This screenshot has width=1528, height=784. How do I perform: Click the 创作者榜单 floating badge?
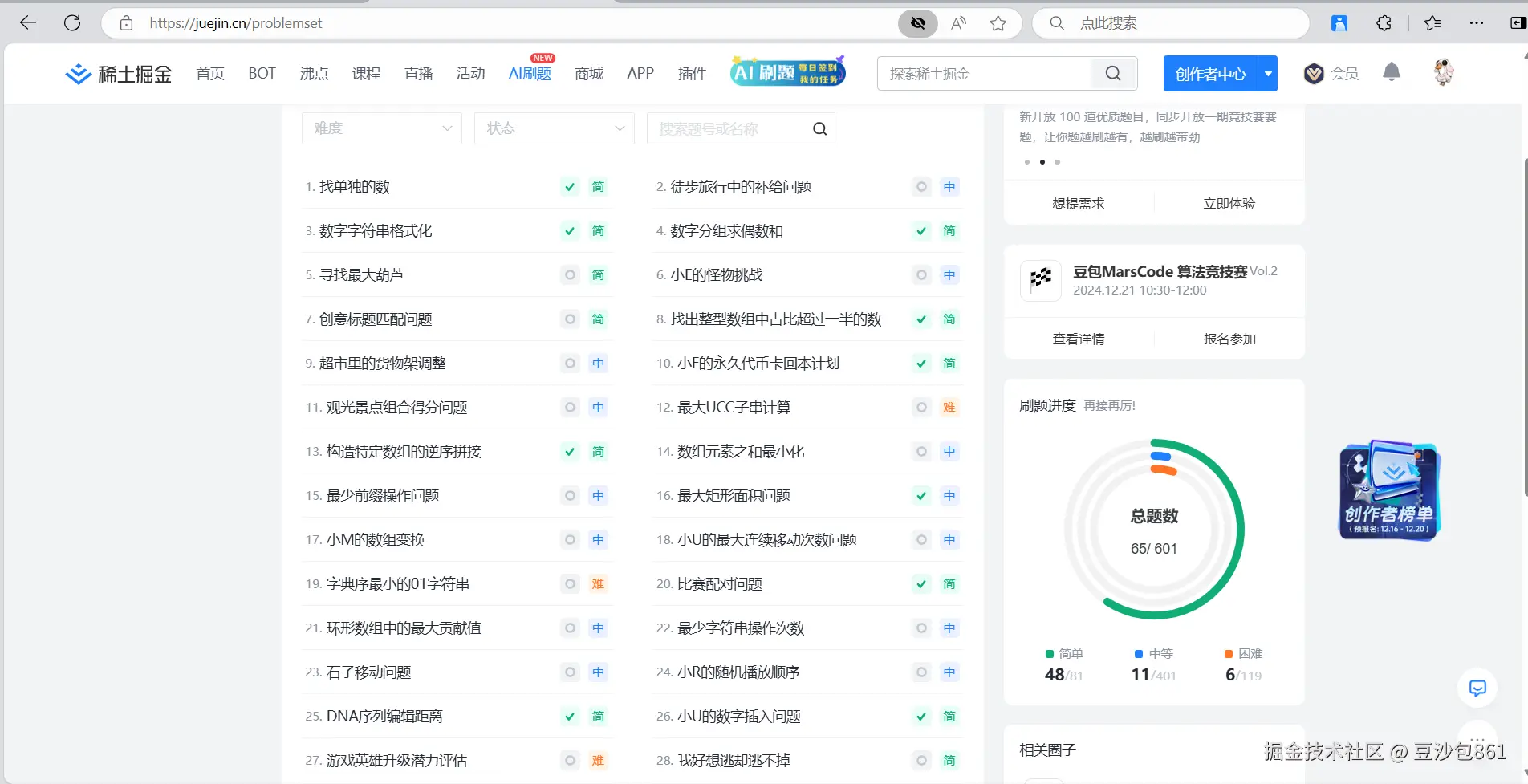coord(1389,489)
